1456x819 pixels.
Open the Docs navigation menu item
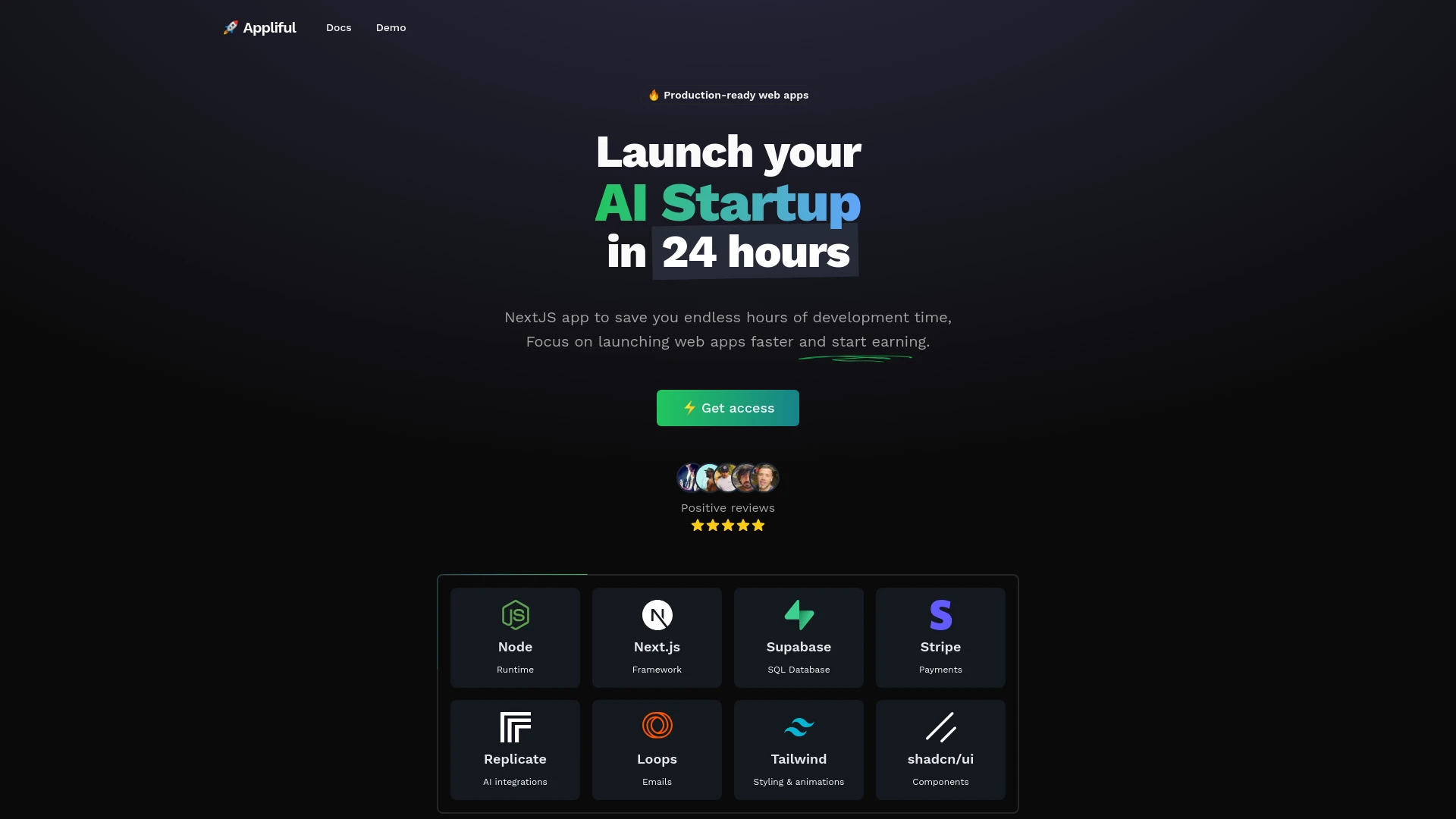click(339, 27)
